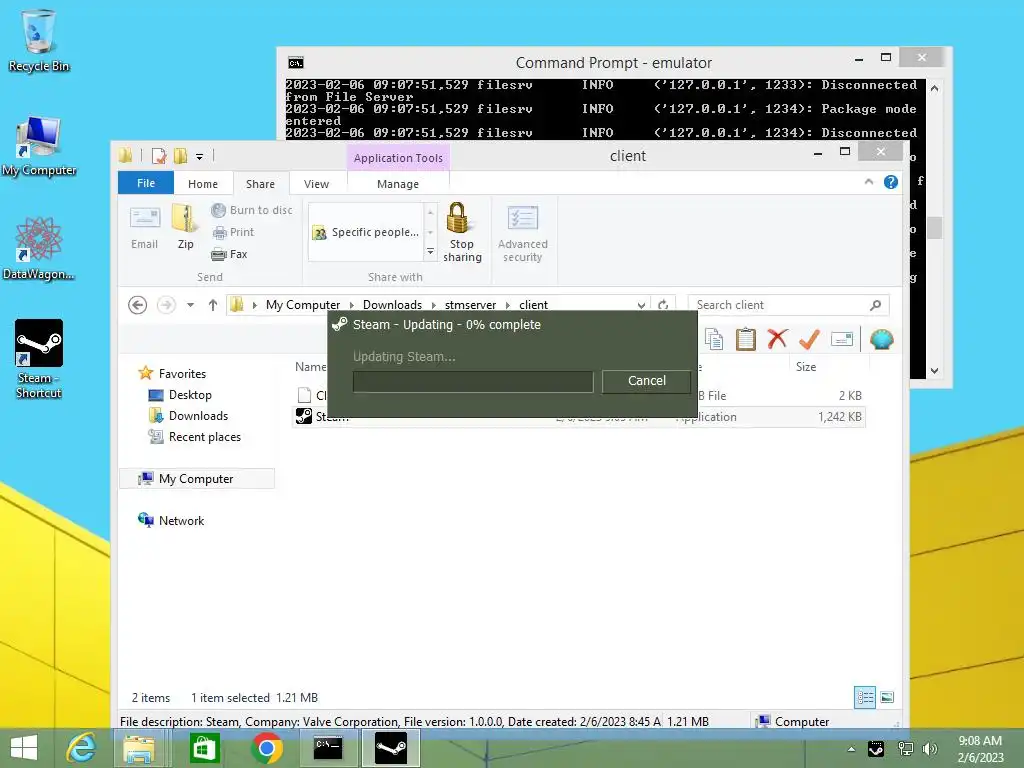Expand the address bar history dropdown
The width and height of the screenshot is (1024, 768).
pyautogui.click(x=641, y=305)
